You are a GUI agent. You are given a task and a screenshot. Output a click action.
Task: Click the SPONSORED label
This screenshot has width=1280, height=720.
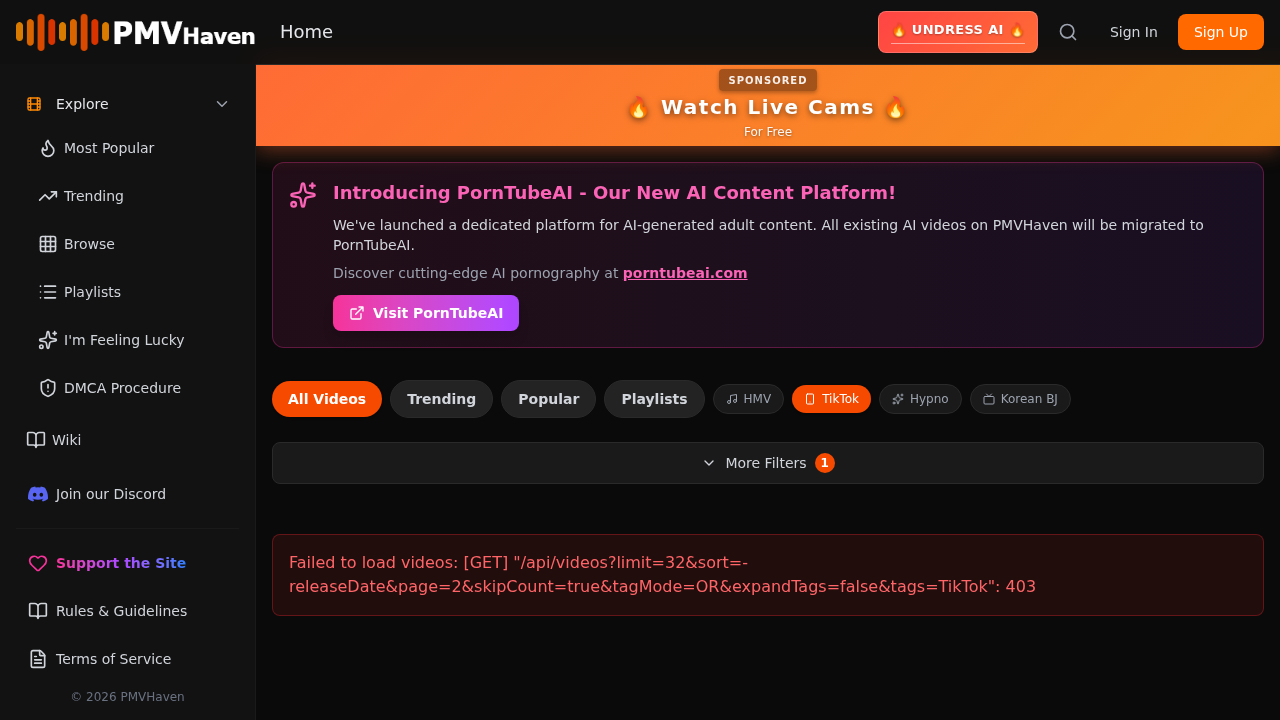click(x=768, y=80)
